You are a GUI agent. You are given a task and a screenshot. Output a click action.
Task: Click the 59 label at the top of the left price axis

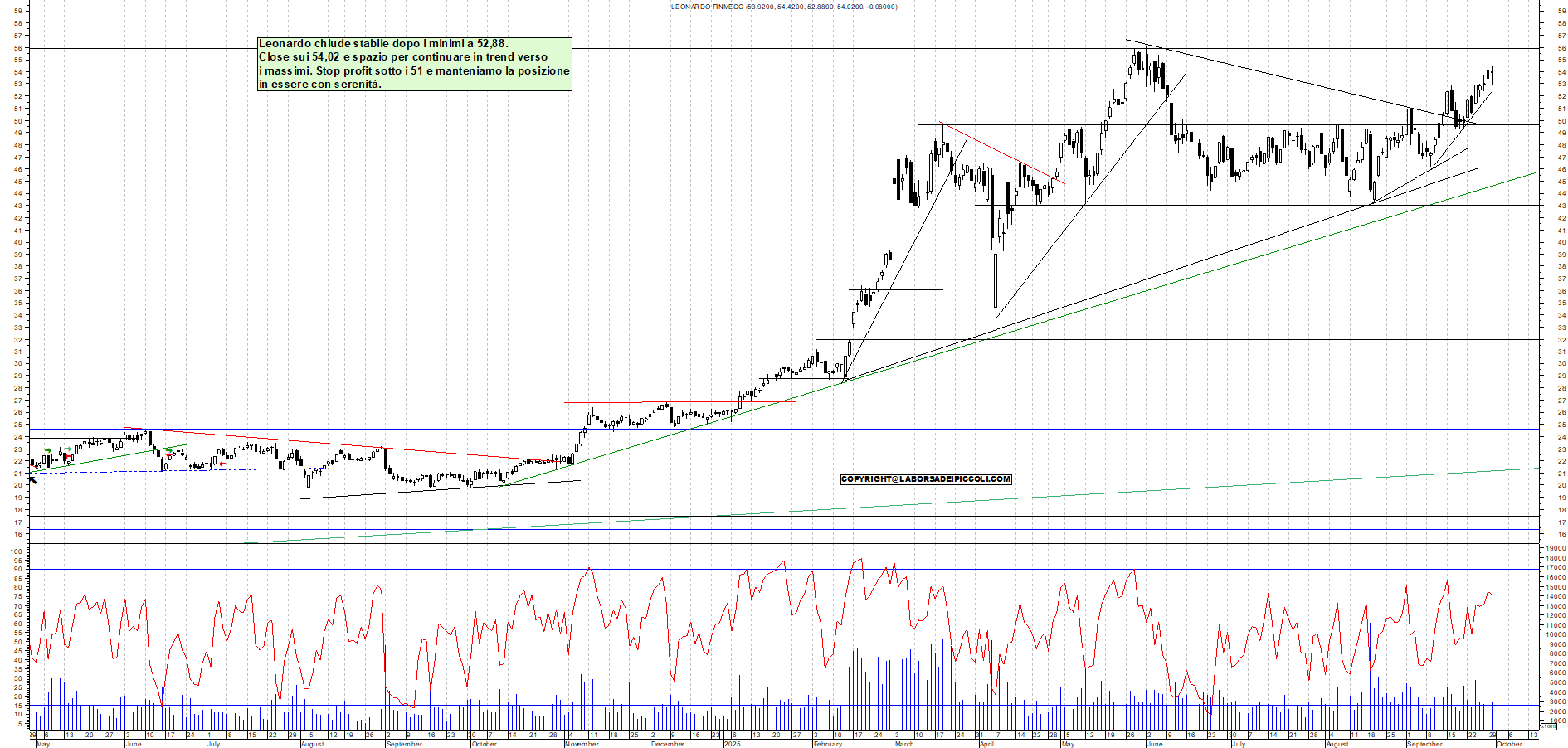click(x=17, y=12)
